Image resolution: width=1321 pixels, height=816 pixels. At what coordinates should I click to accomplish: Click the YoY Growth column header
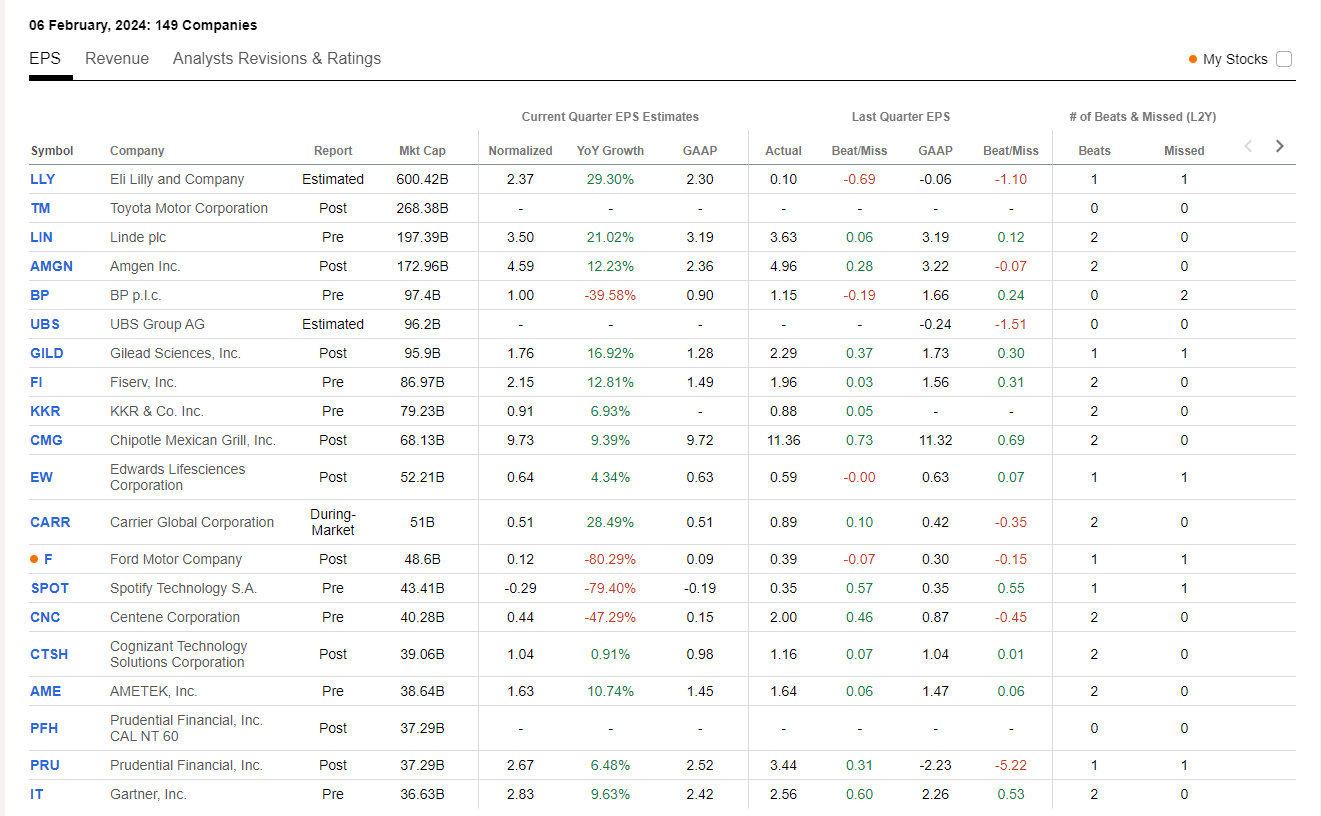(610, 151)
